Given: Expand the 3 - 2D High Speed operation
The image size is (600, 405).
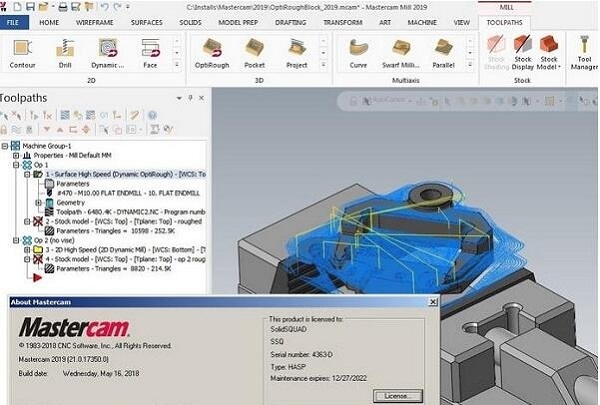Looking at the screenshot, I should [x=27, y=250].
